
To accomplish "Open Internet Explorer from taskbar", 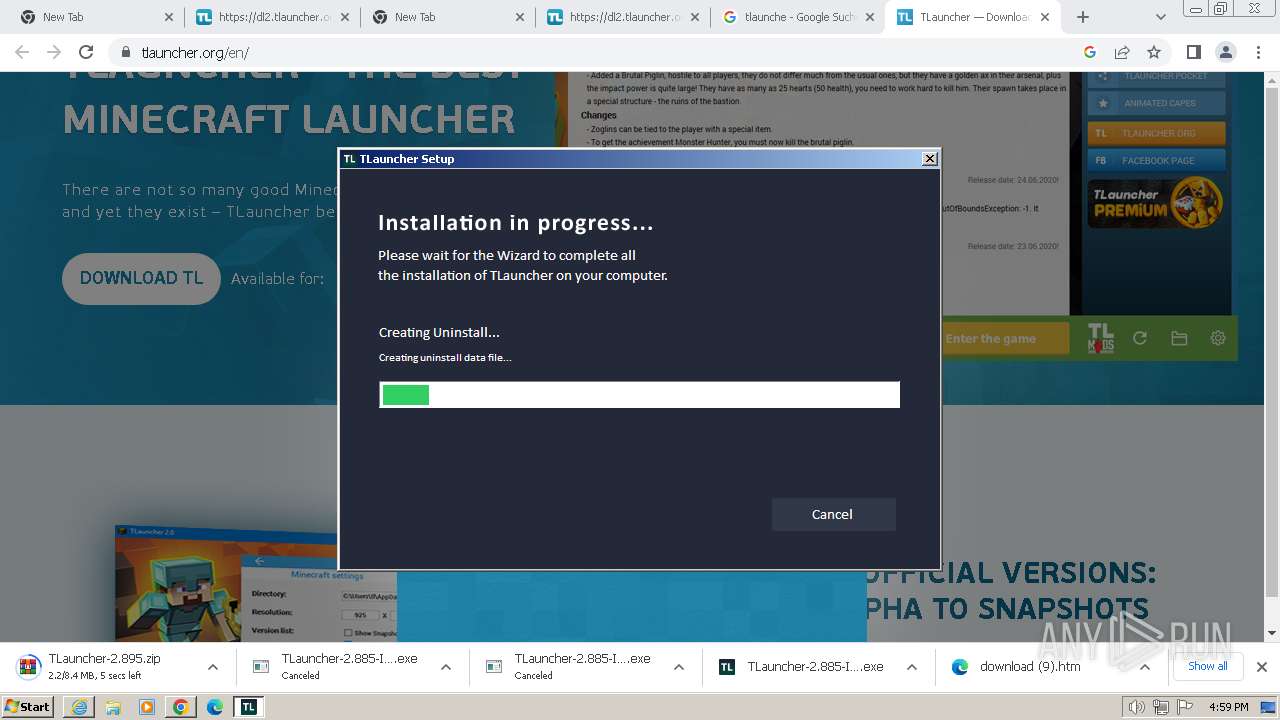I will point(79,707).
